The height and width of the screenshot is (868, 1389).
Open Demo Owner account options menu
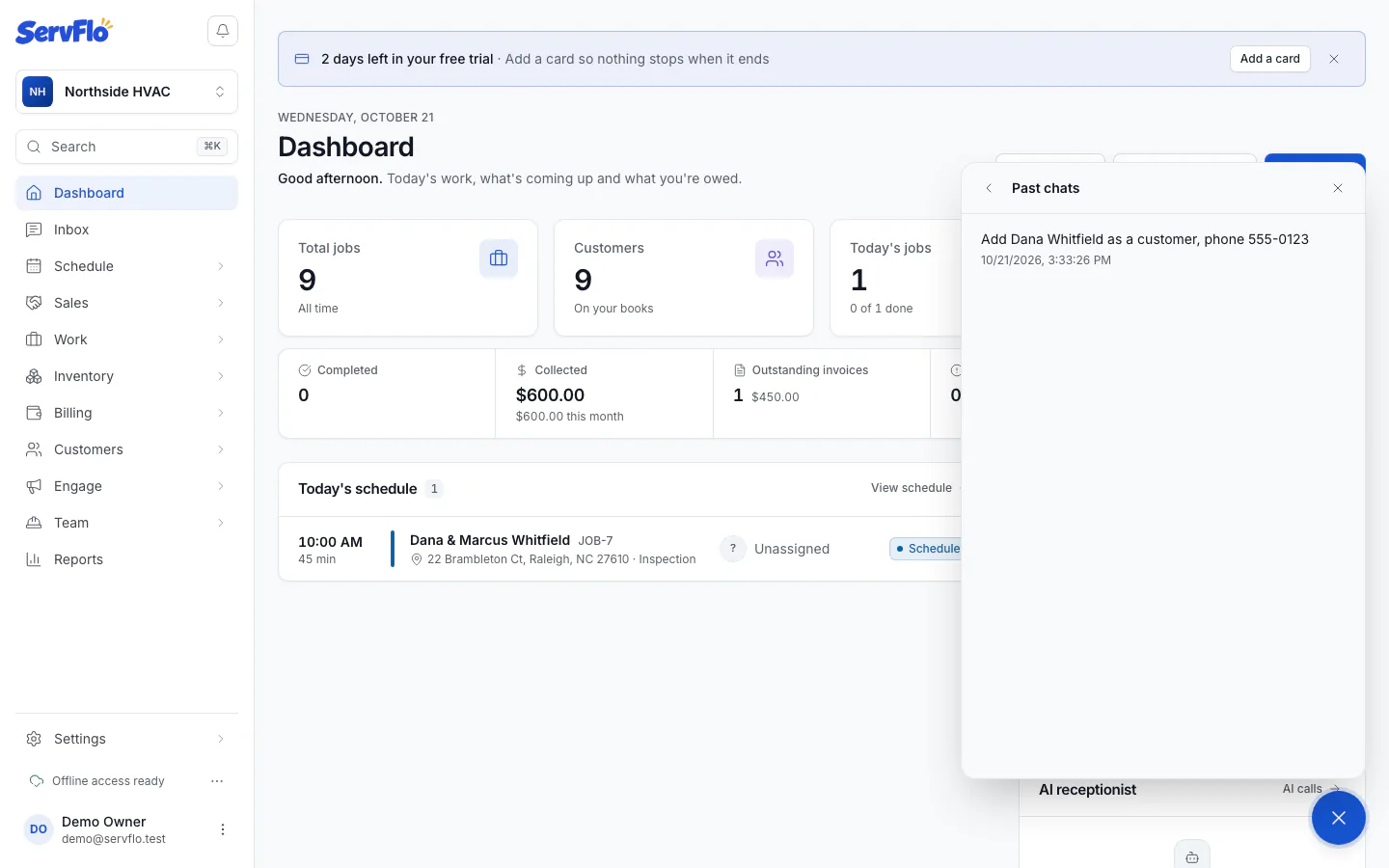coord(223,829)
